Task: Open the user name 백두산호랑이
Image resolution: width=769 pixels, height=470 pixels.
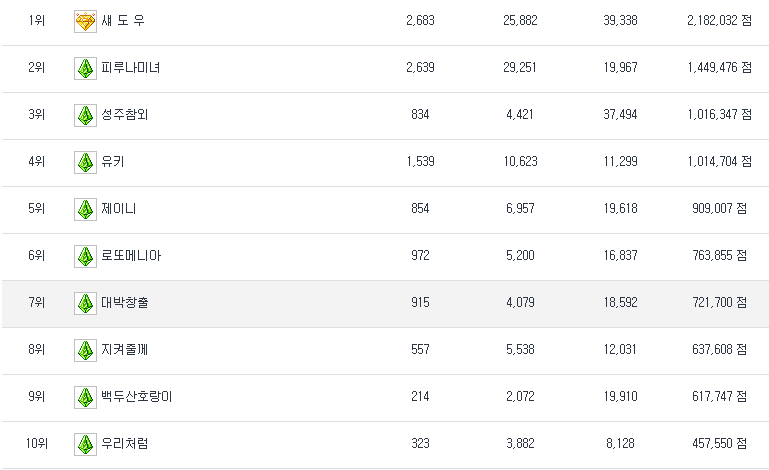Action: pos(137,397)
